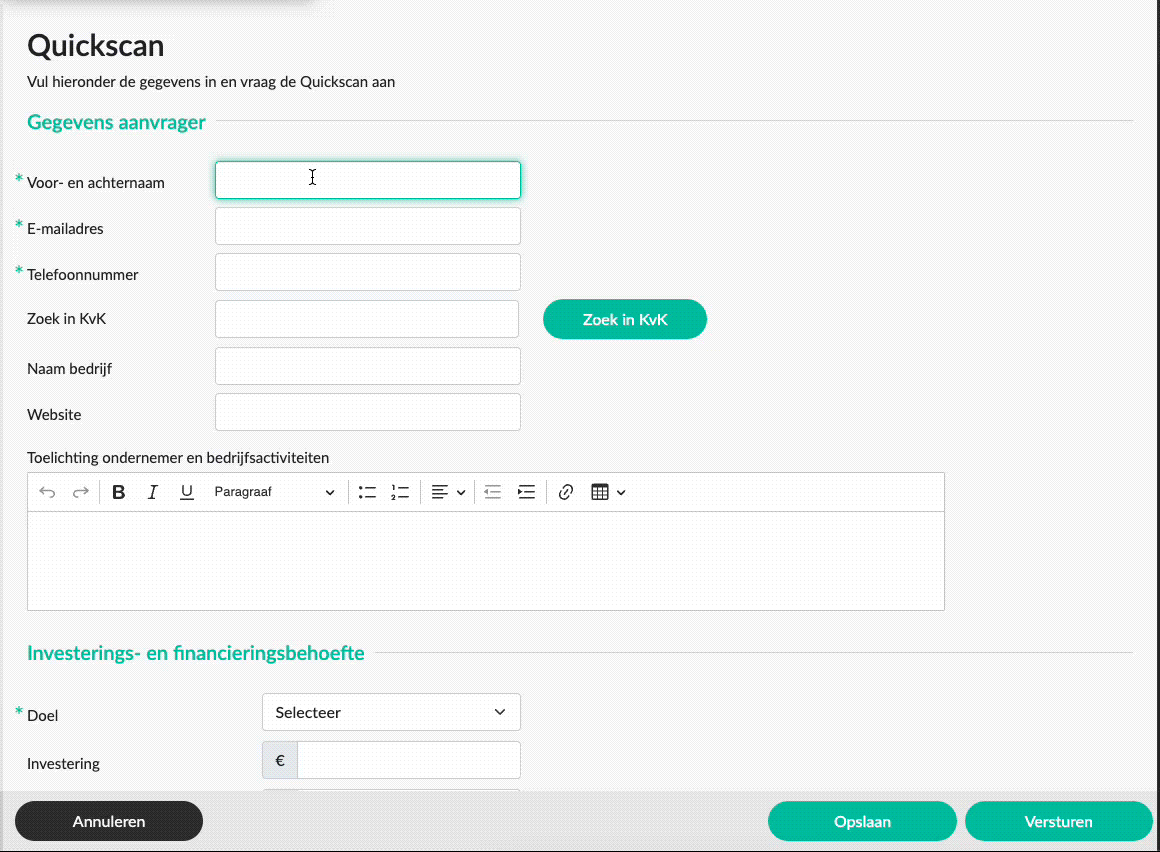1160x852 pixels.
Task: Cancel with the Annuleren button
Action: (x=109, y=822)
